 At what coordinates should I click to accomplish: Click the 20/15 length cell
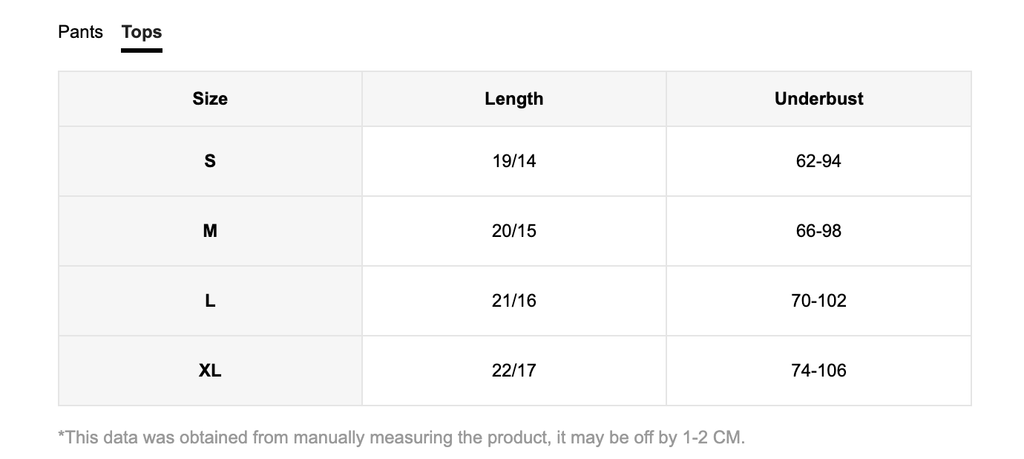(514, 231)
